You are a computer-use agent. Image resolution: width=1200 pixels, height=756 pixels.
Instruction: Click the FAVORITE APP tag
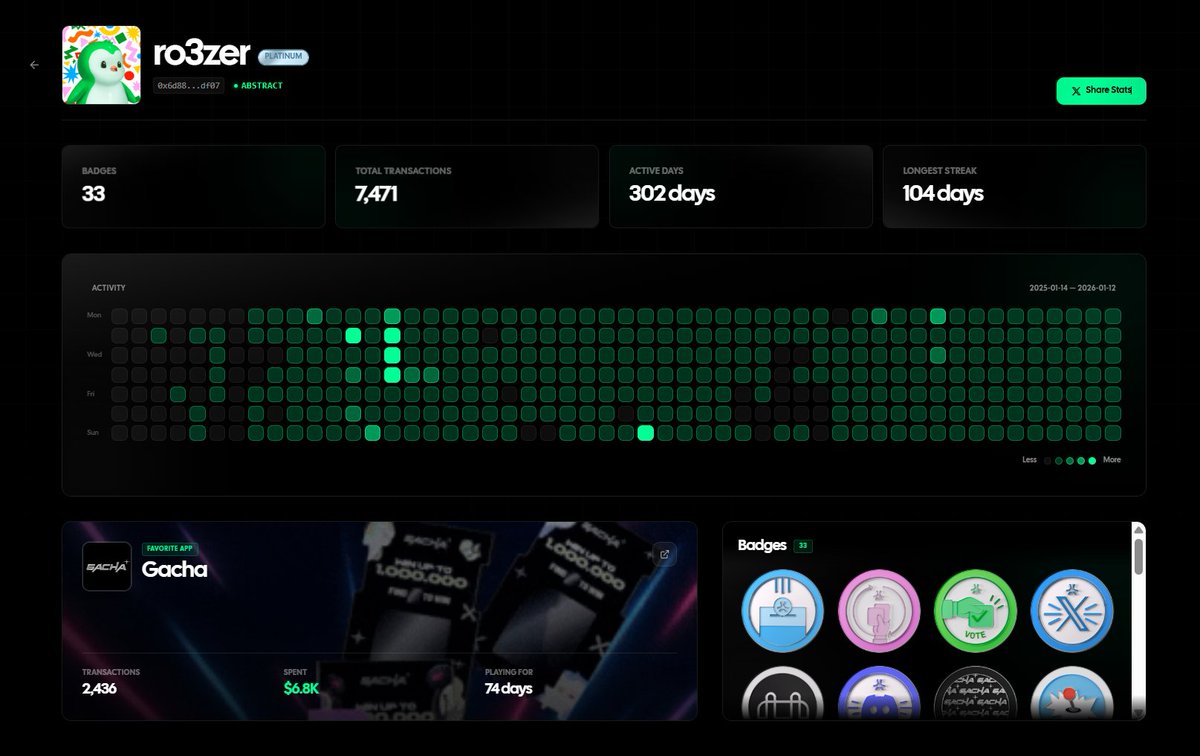[170, 548]
